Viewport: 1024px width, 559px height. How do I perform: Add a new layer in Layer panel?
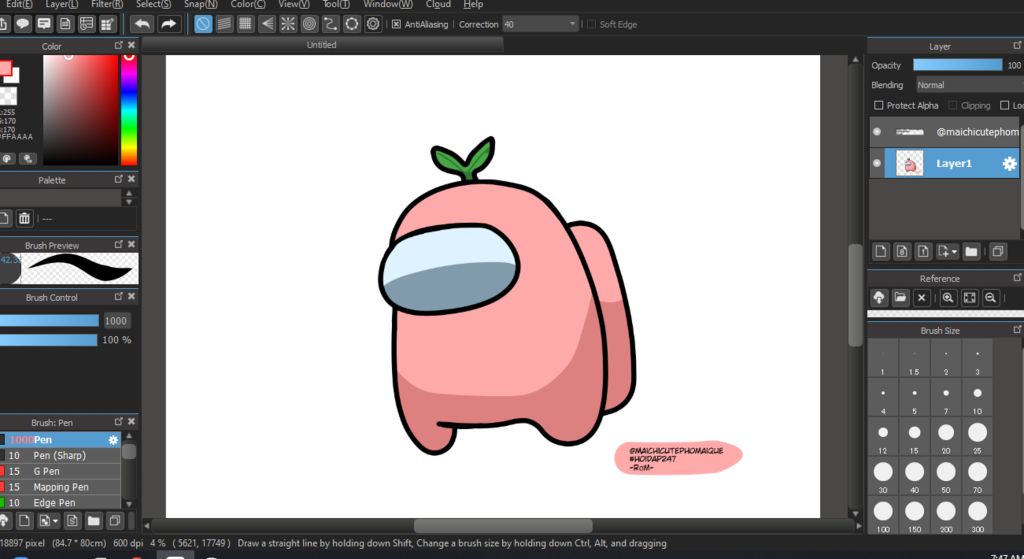point(881,251)
